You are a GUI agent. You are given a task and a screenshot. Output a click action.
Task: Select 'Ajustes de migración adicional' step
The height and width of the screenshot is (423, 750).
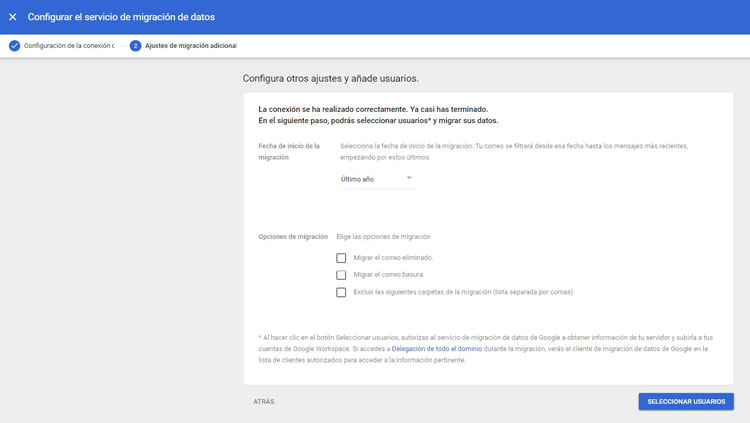pyautogui.click(x=190, y=45)
